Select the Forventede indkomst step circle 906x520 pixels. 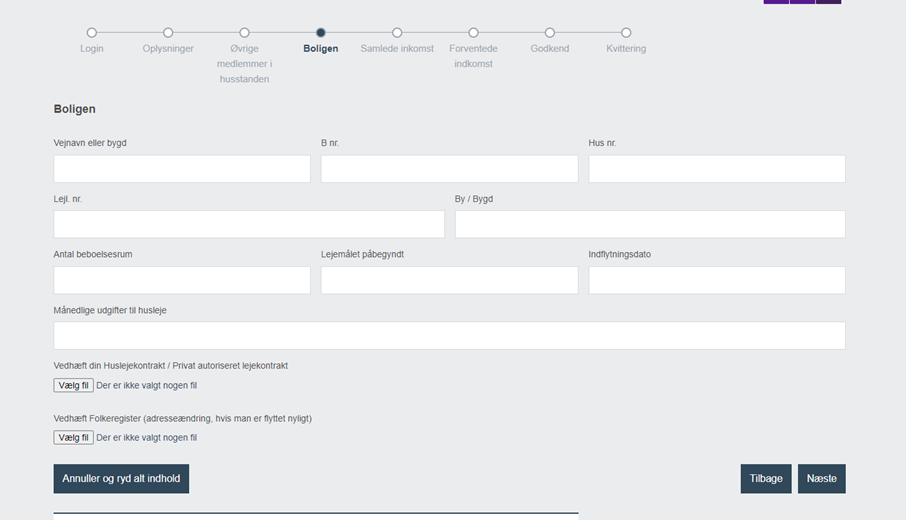[473, 33]
